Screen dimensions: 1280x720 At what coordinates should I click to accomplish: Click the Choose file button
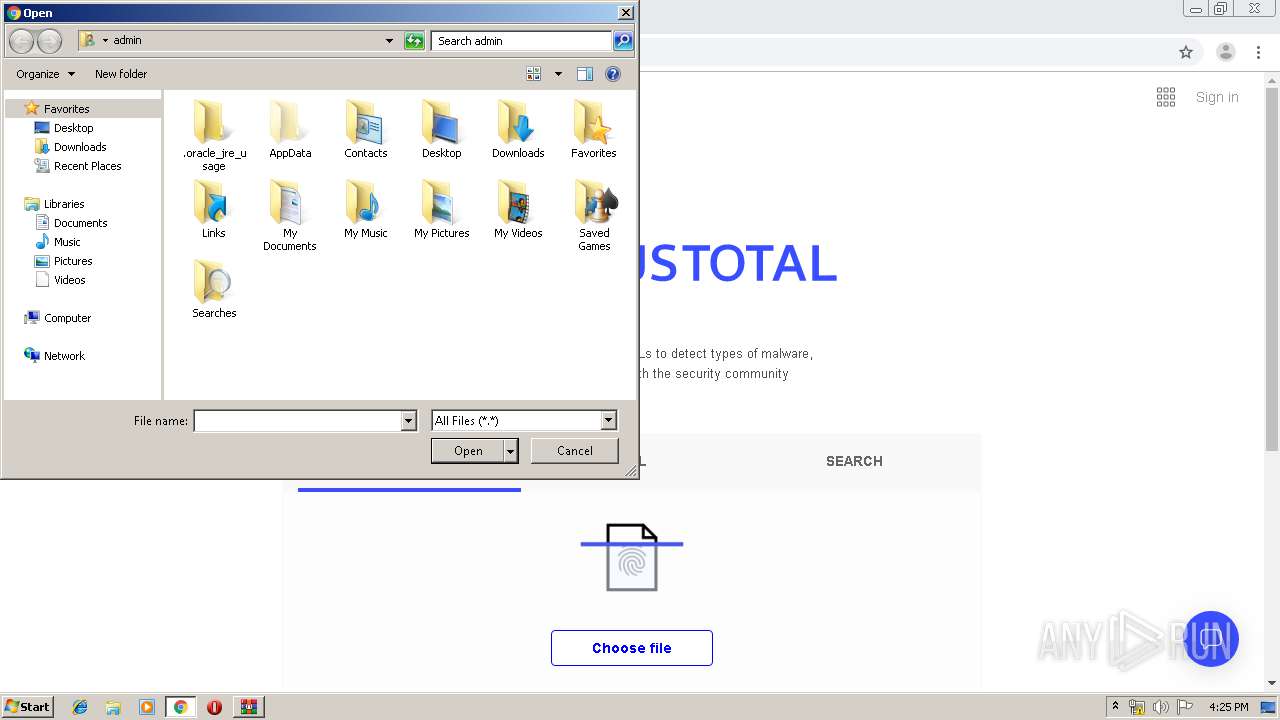pos(632,648)
